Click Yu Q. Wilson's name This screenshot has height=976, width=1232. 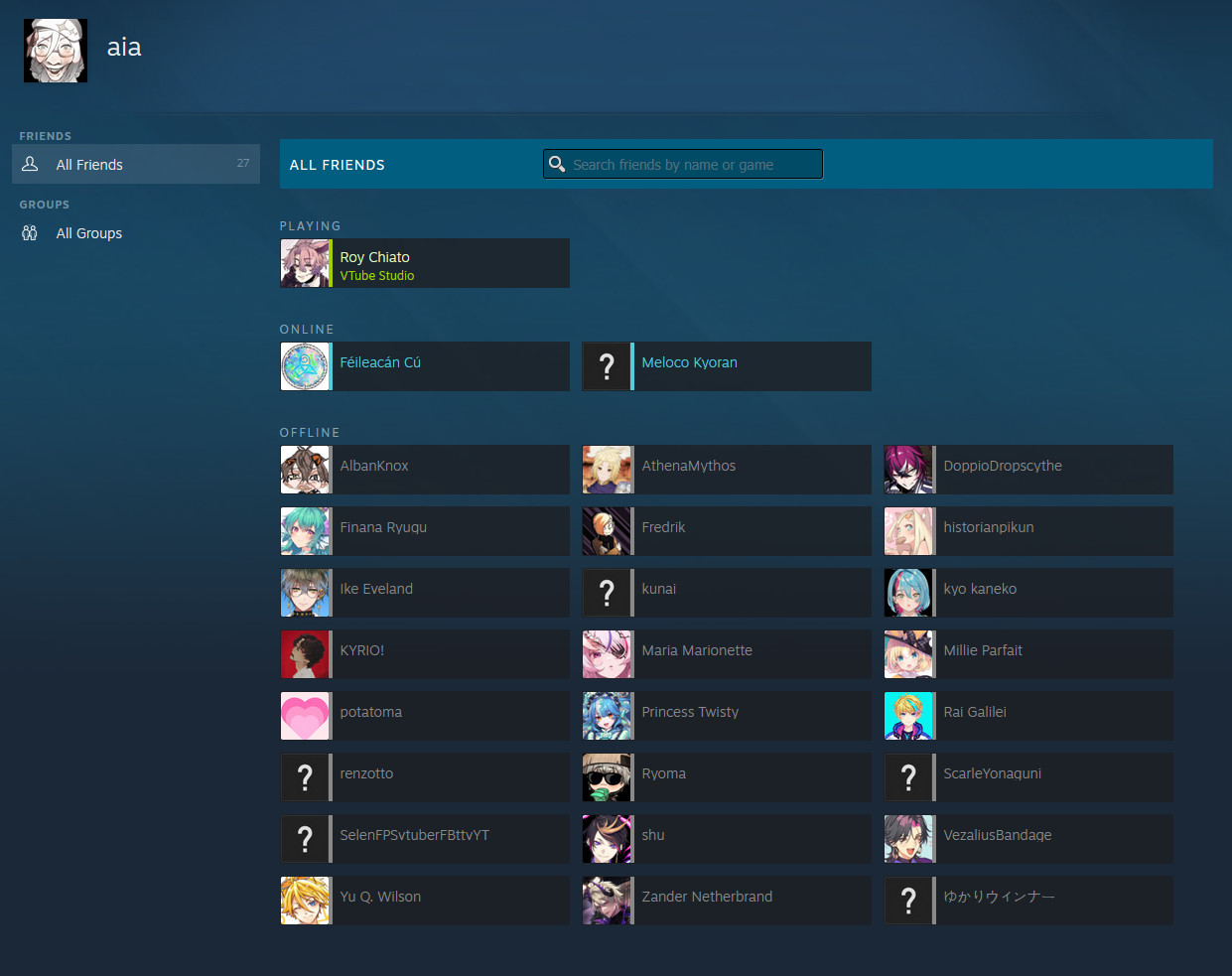pyautogui.click(x=380, y=897)
